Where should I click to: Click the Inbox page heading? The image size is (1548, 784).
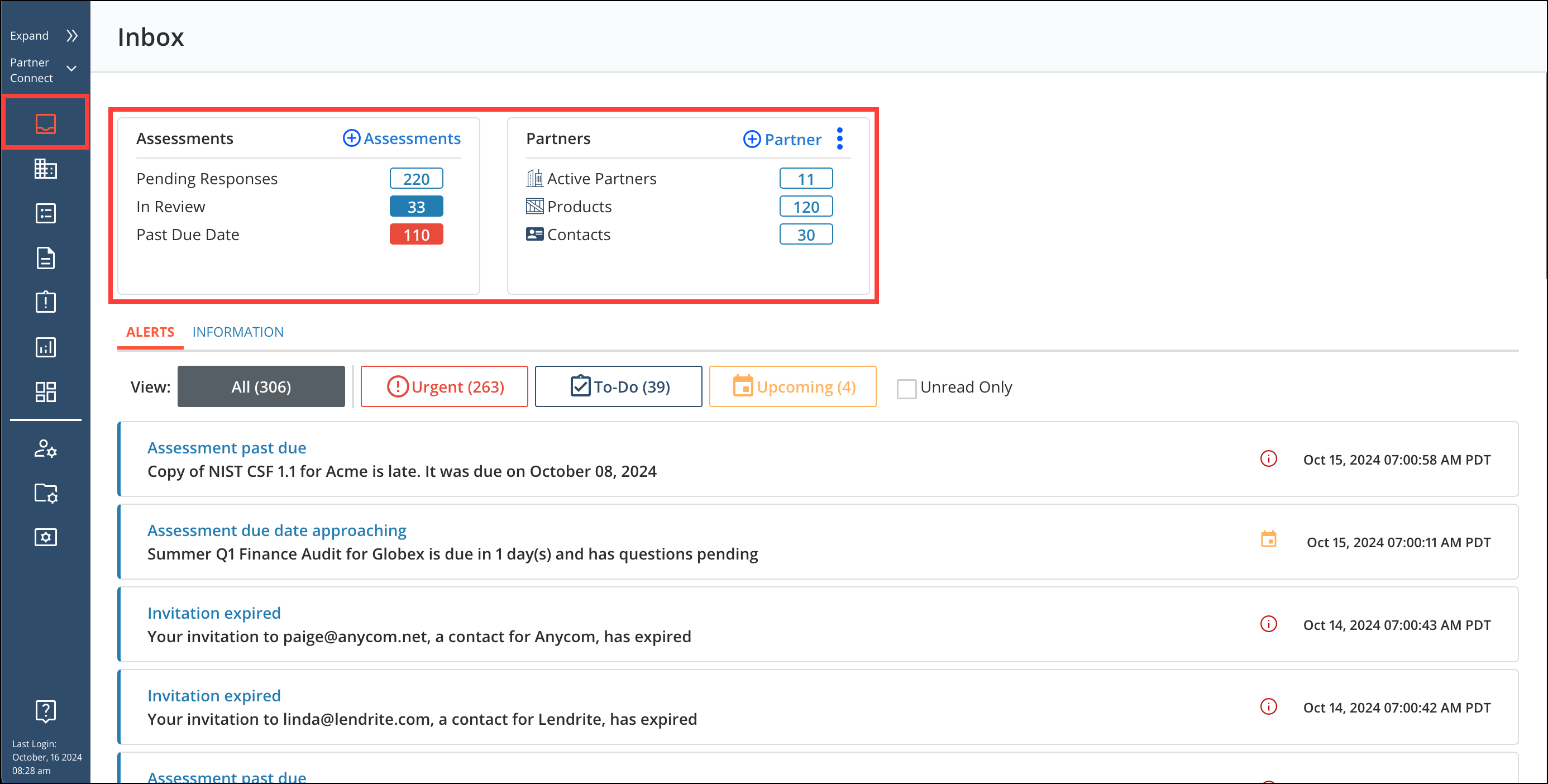coord(151,37)
